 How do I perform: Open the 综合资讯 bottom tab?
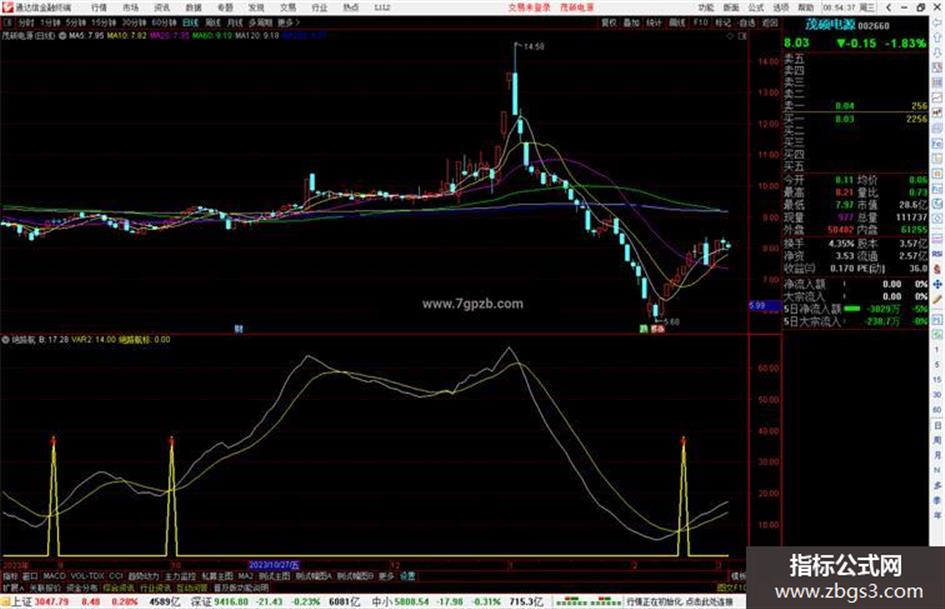pyautogui.click(x=119, y=588)
